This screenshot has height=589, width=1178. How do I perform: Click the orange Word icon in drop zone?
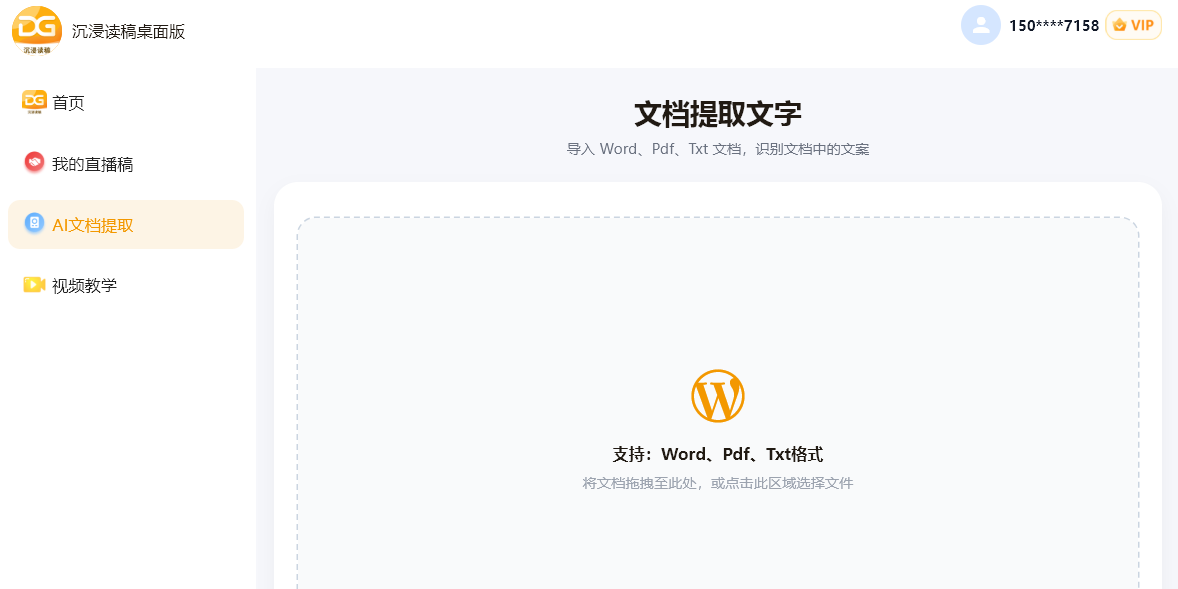[717, 396]
